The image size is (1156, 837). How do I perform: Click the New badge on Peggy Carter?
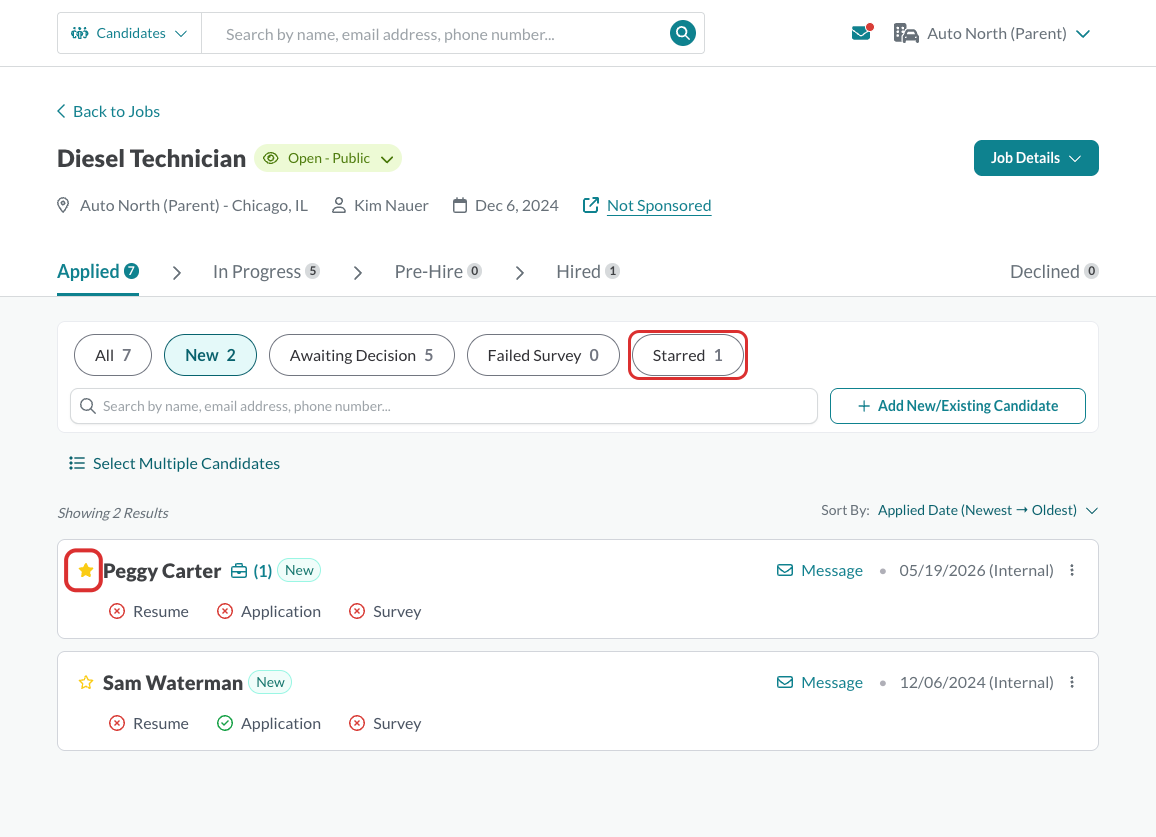[x=299, y=570]
